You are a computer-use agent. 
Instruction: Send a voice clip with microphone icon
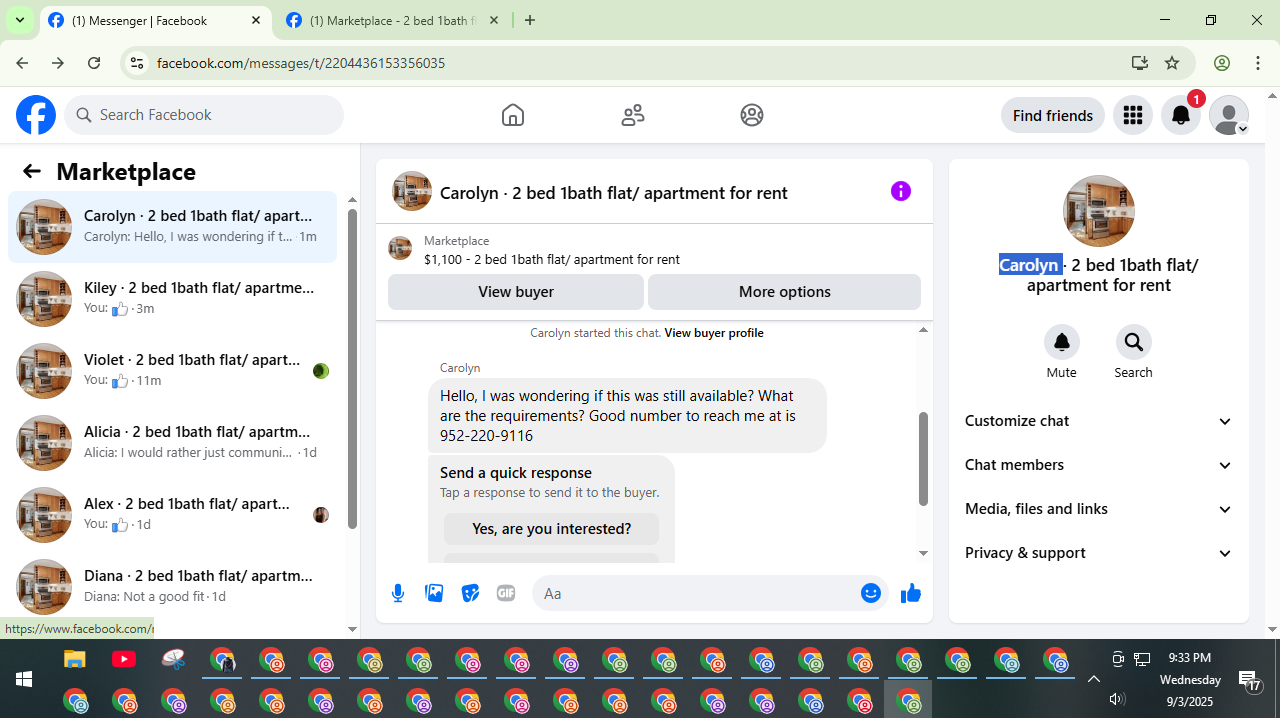[398, 593]
